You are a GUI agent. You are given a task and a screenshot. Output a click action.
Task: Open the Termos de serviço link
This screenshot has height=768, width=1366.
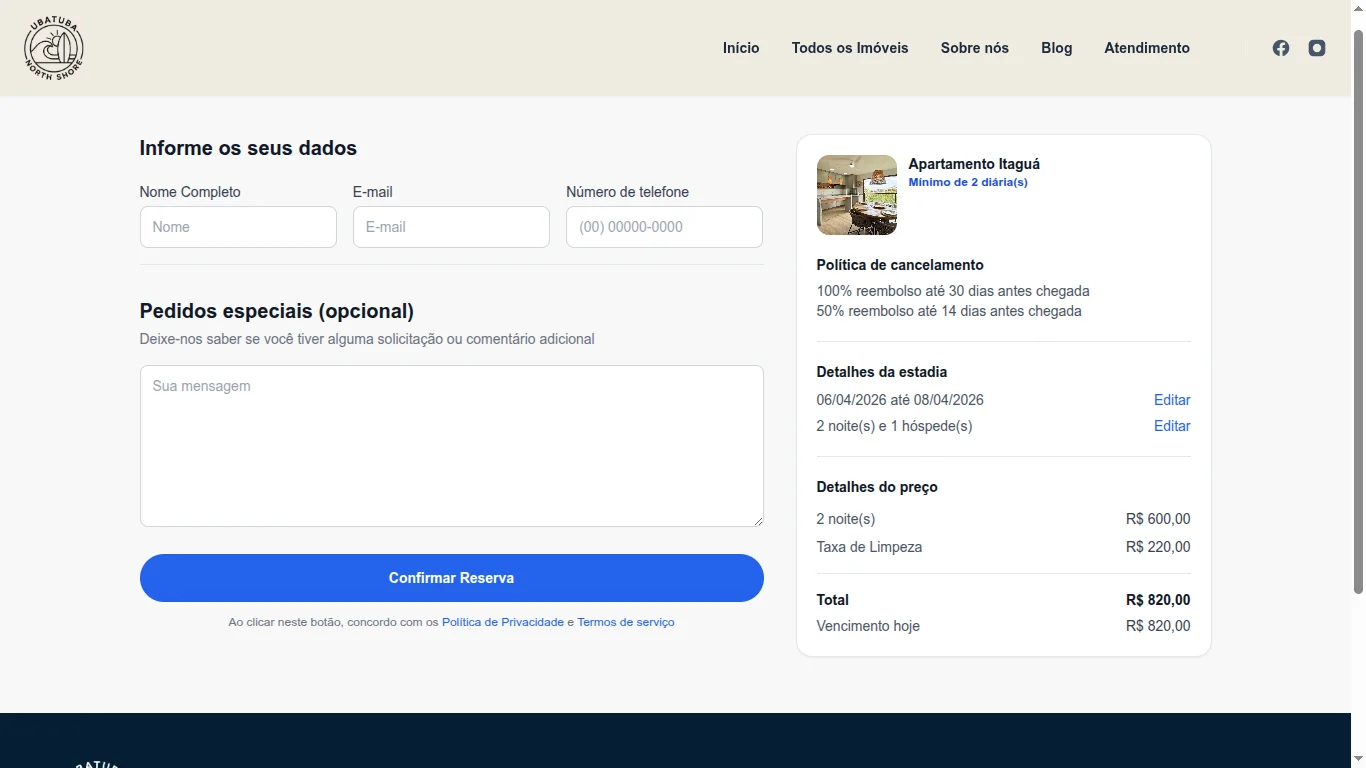tap(626, 622)
